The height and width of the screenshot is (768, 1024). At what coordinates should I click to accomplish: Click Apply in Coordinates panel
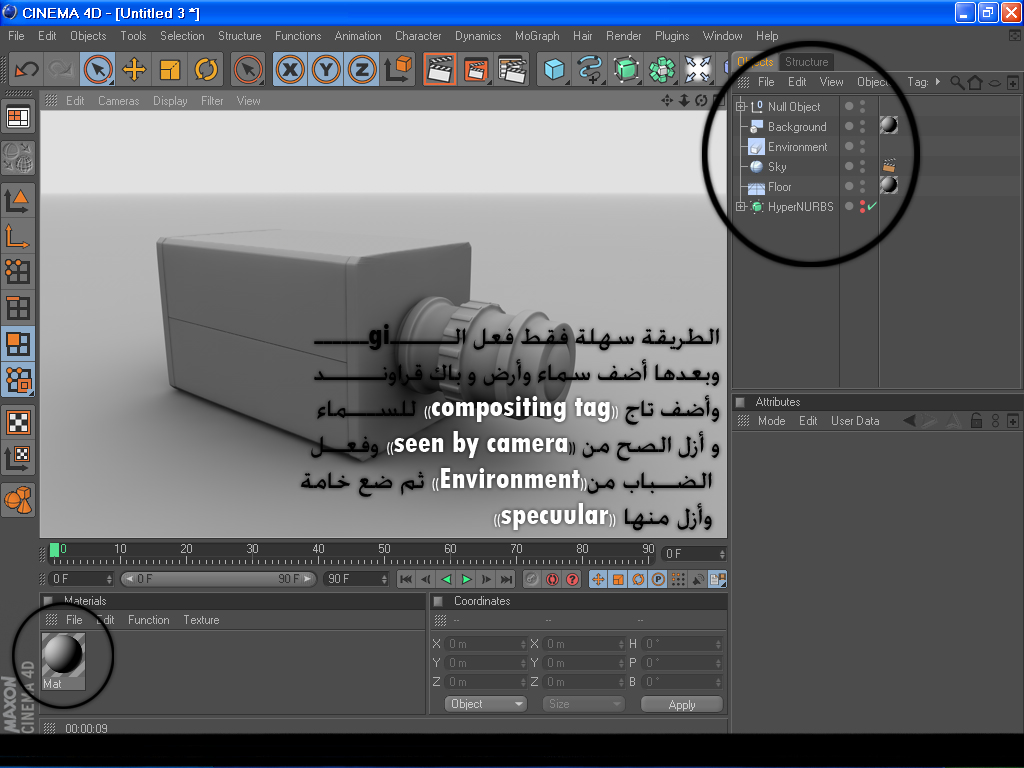coord(682,705)
